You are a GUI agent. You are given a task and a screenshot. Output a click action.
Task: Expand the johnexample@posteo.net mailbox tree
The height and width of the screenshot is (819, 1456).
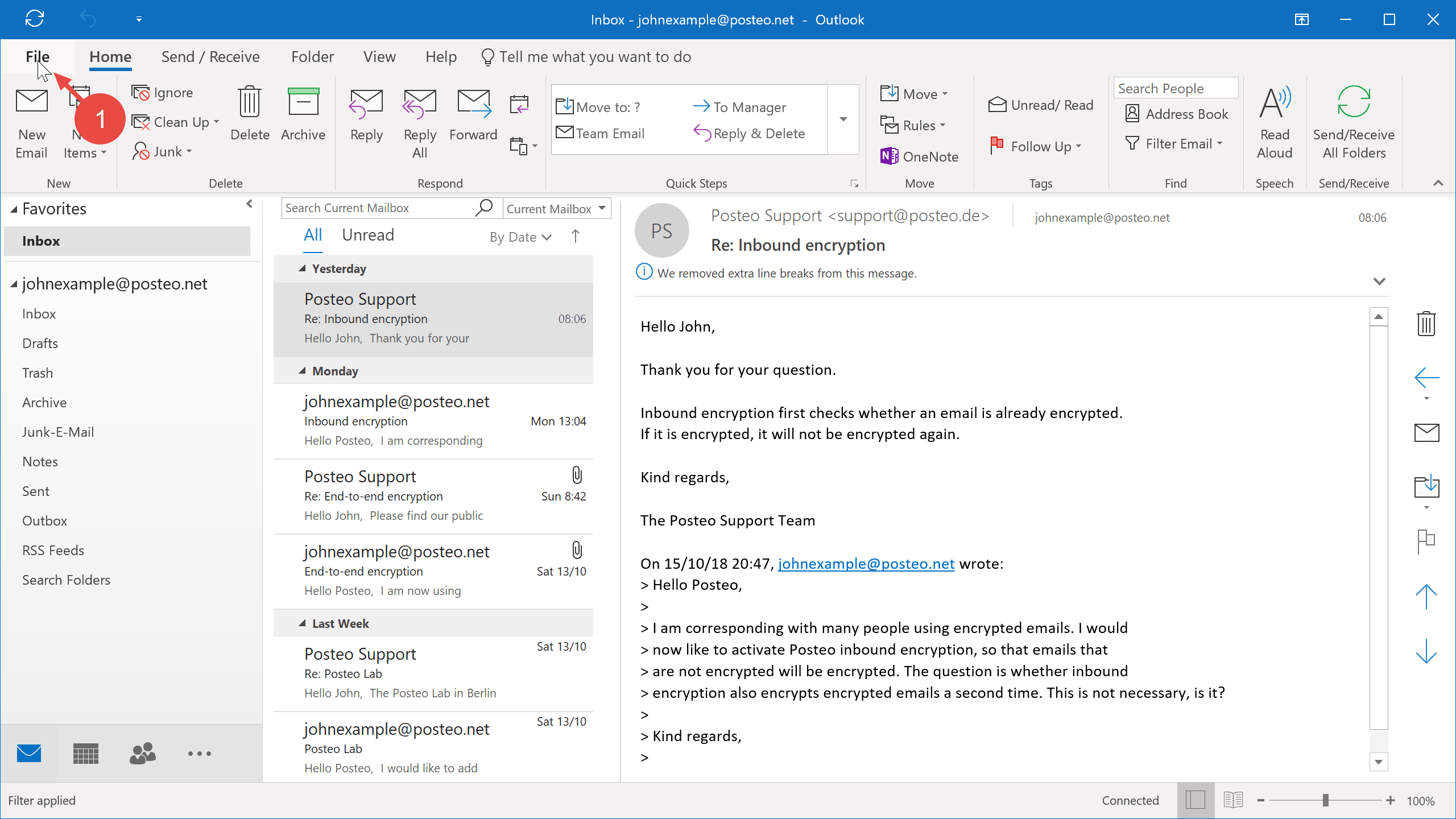click(x=13, y=284)
